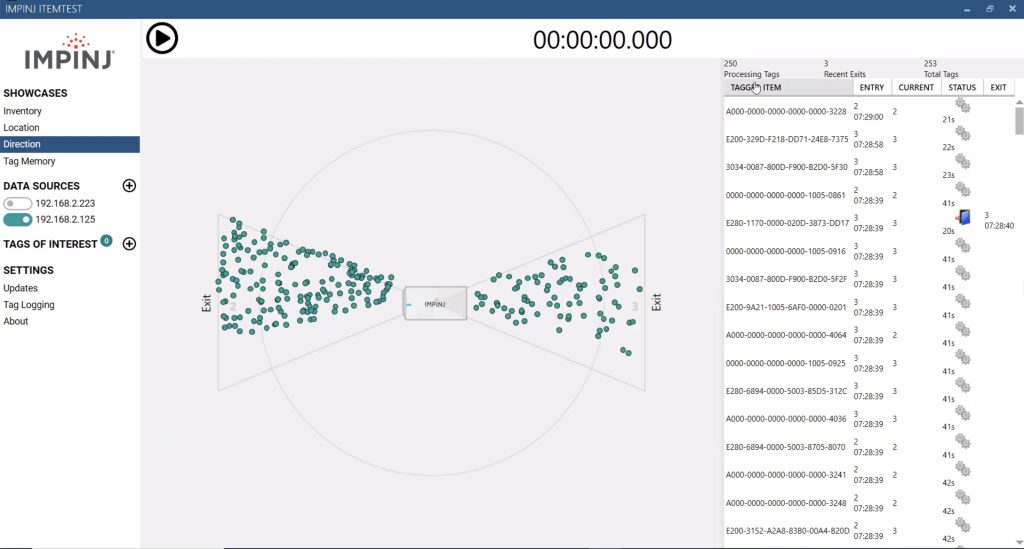Start the run with the play button

162,39
